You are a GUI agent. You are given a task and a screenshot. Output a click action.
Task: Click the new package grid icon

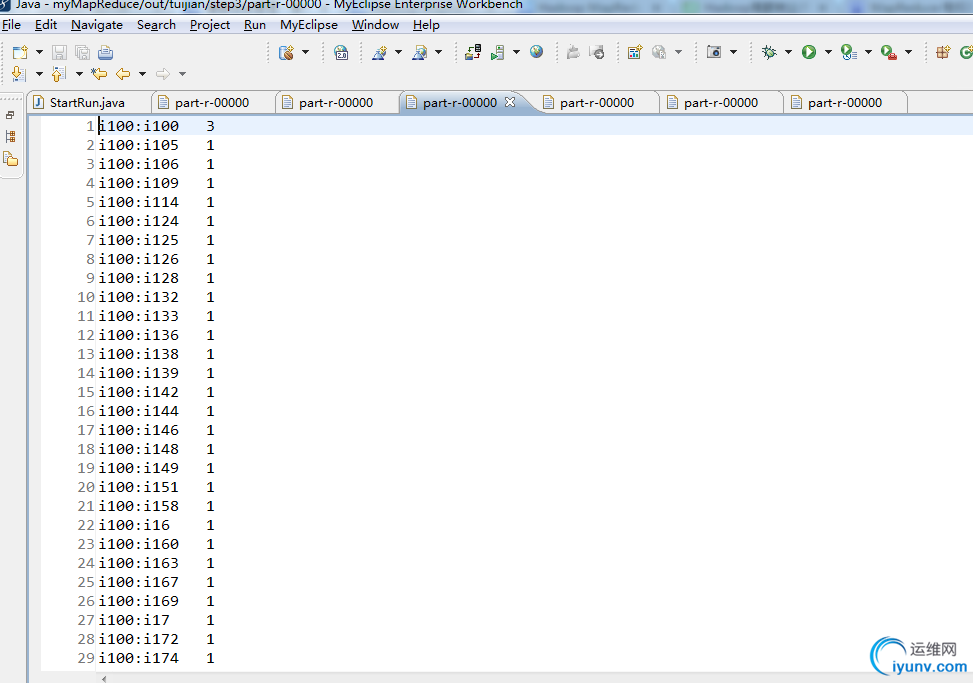click(x=943, y=52)
